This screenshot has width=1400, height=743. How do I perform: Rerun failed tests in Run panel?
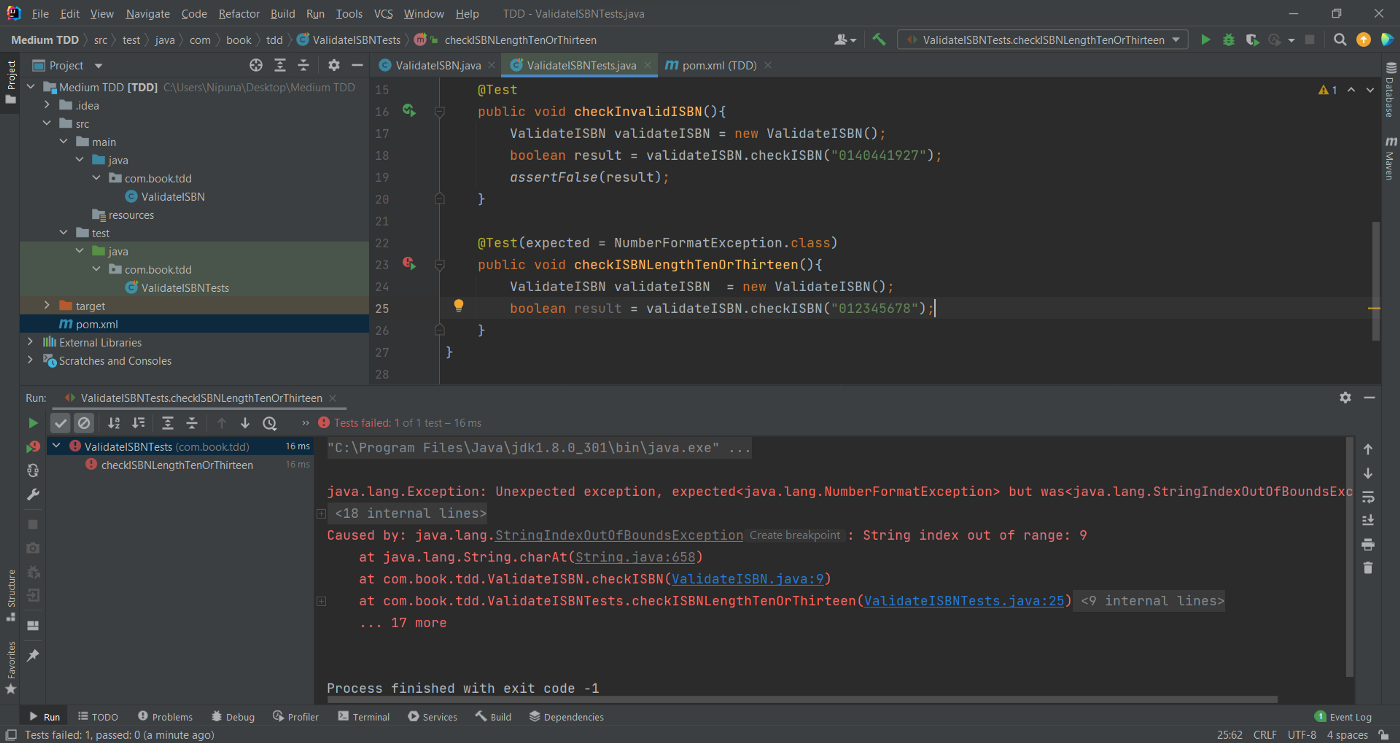[33, 447]
